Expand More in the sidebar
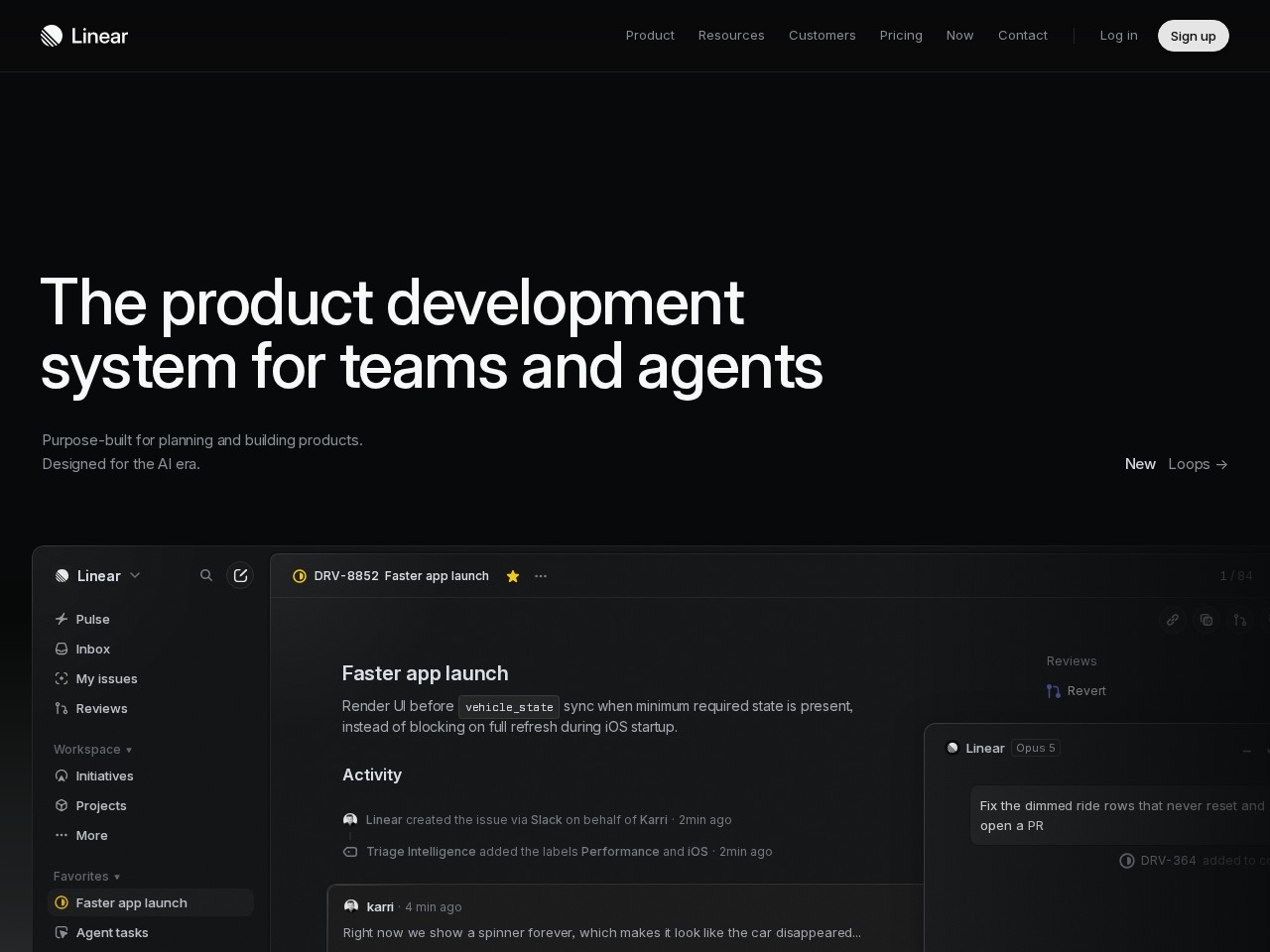 click(x=151, y=835)
